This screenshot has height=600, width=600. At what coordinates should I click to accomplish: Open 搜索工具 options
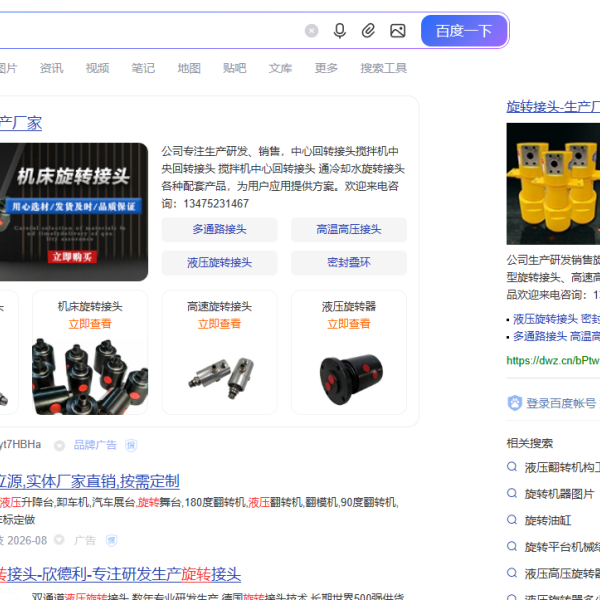coord(383,68)
